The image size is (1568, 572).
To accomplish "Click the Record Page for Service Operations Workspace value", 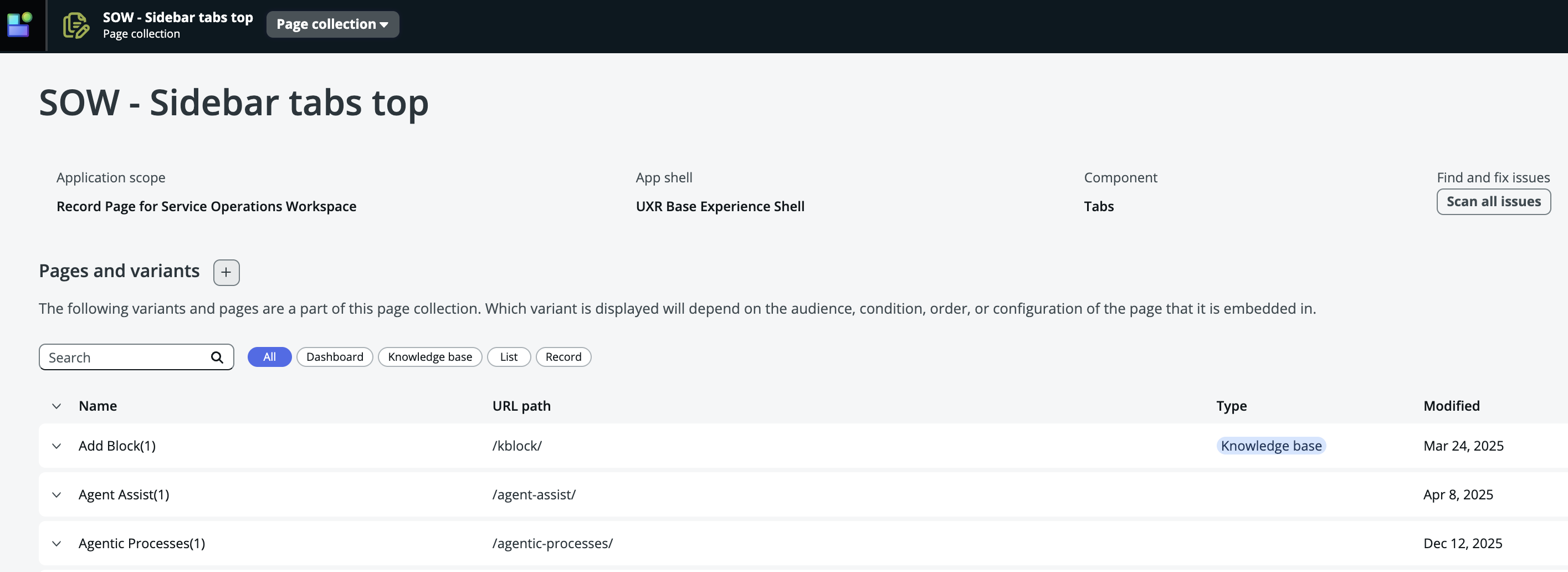I will tap(206, 207).
